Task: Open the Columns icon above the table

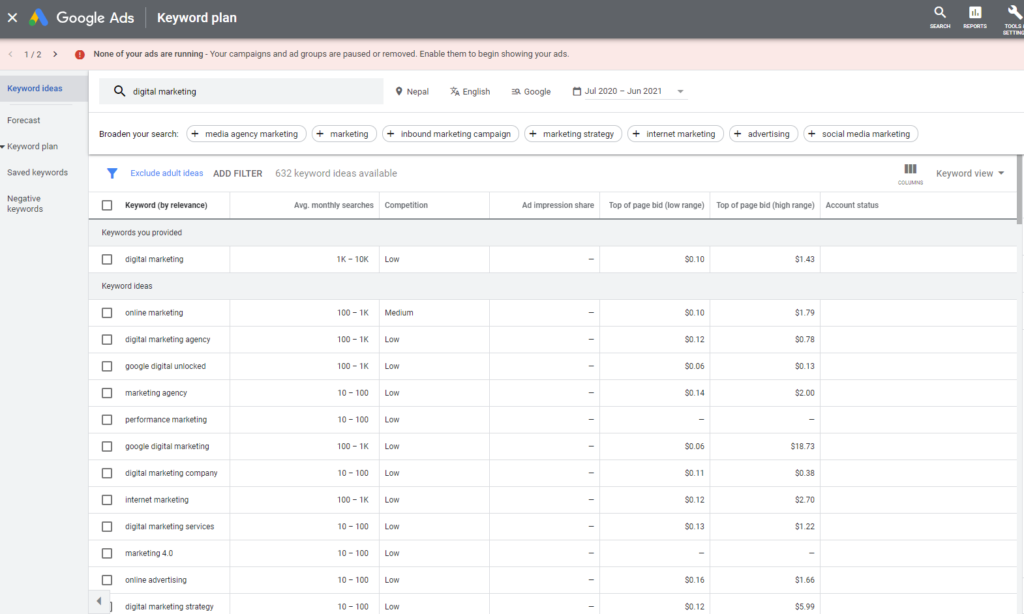Action: tap(910, 170)
